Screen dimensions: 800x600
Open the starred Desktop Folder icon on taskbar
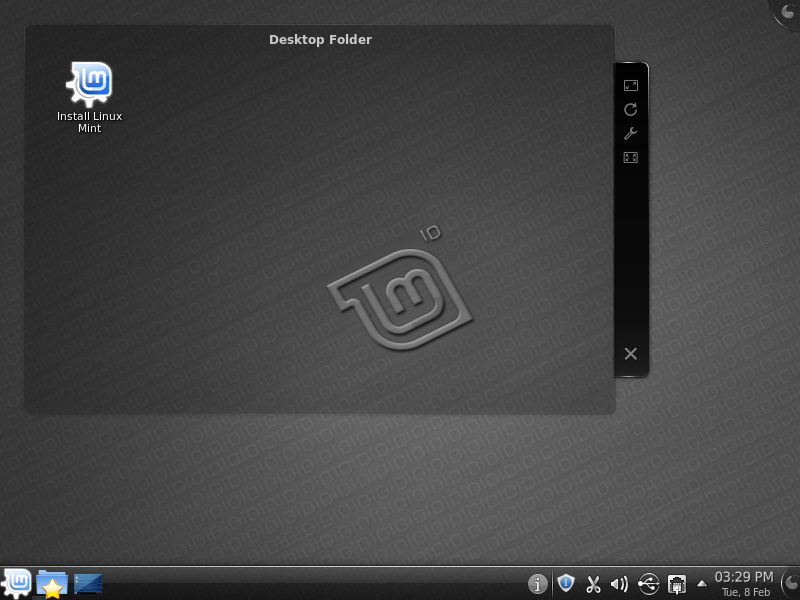coord(51,583)
